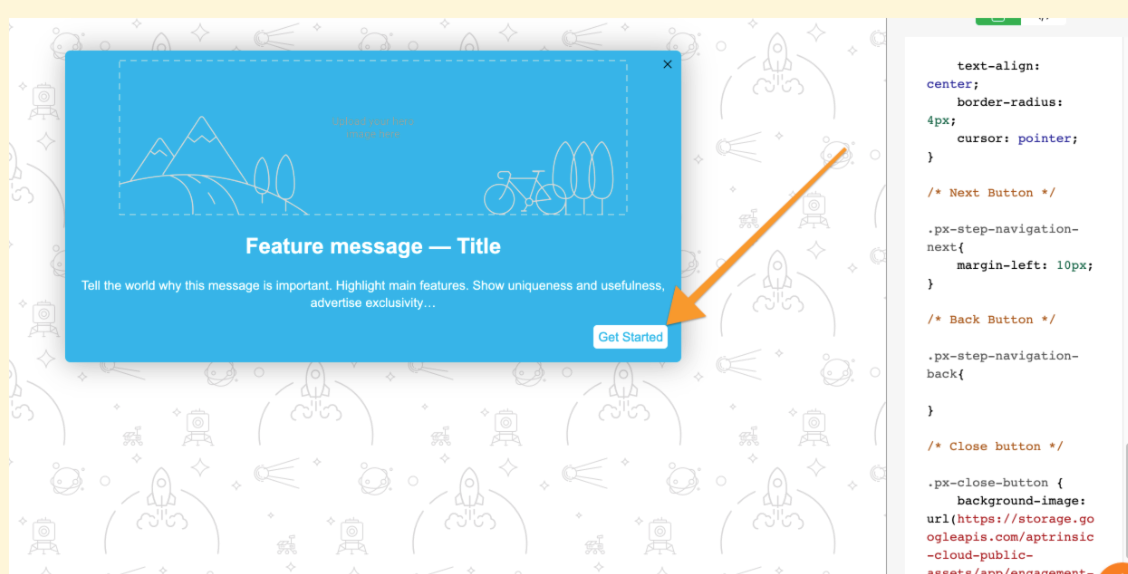1128x574 pixels.
Task: Close the feature message dialog with X
Action: pyautogui.click(x=667, y=64)
